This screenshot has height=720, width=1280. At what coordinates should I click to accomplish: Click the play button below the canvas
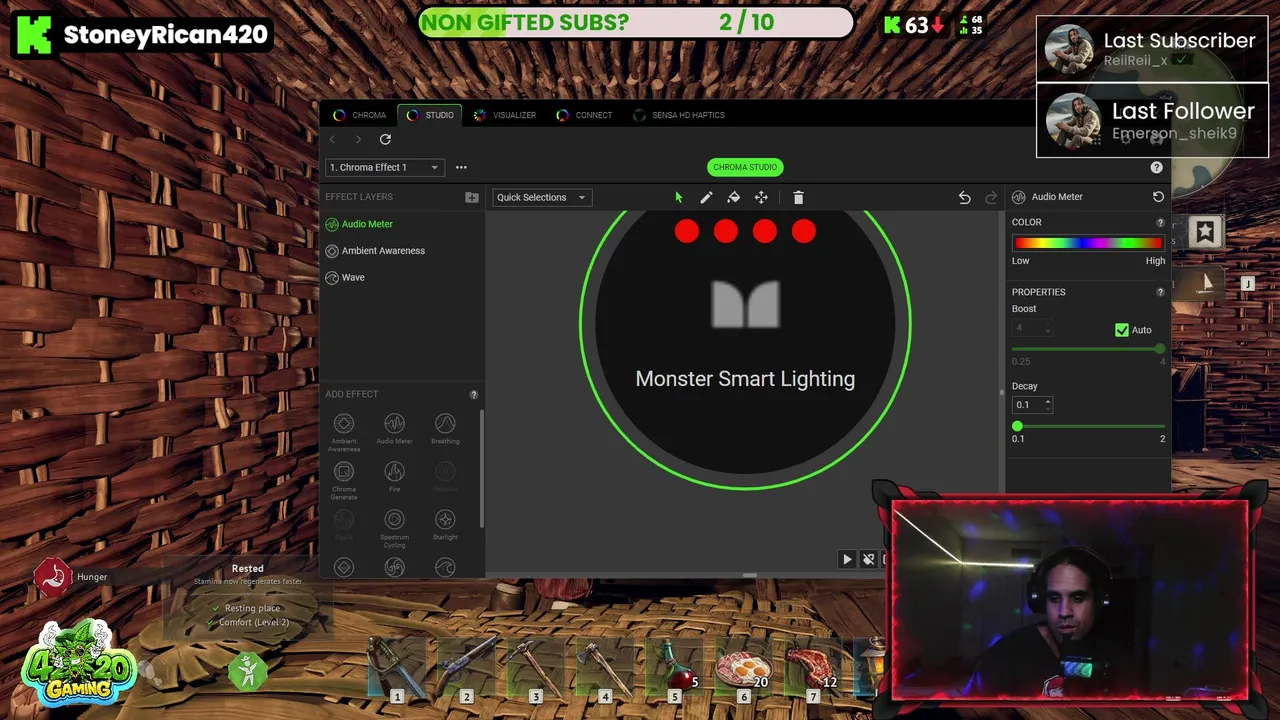pos(847,560)
